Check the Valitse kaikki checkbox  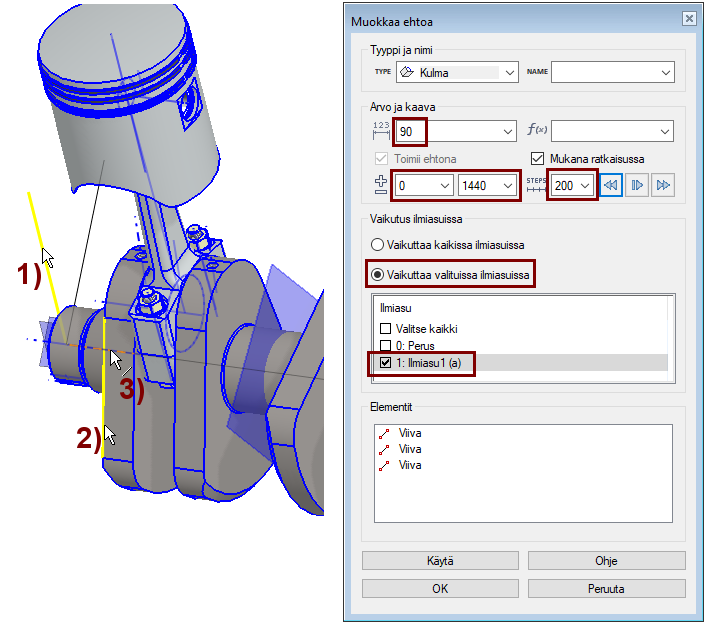386,329
